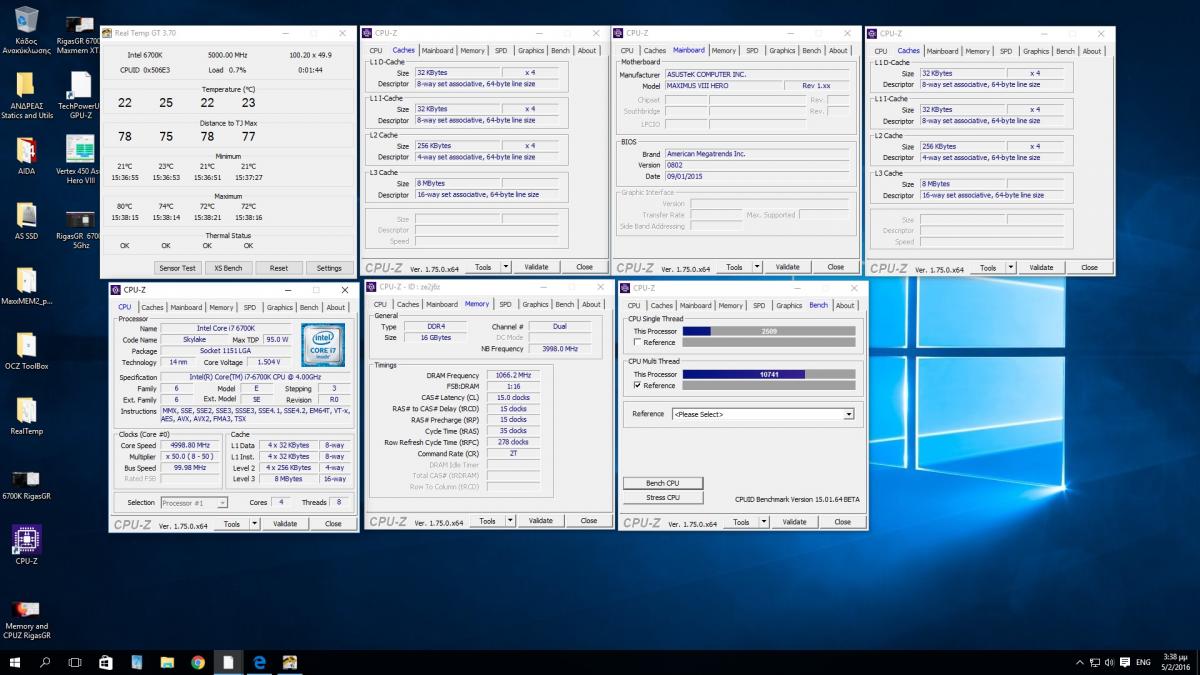Viewport: 1200px width, 675px height.
Task: Click the DRAM Frequency value field
Action: click(513, 375)
